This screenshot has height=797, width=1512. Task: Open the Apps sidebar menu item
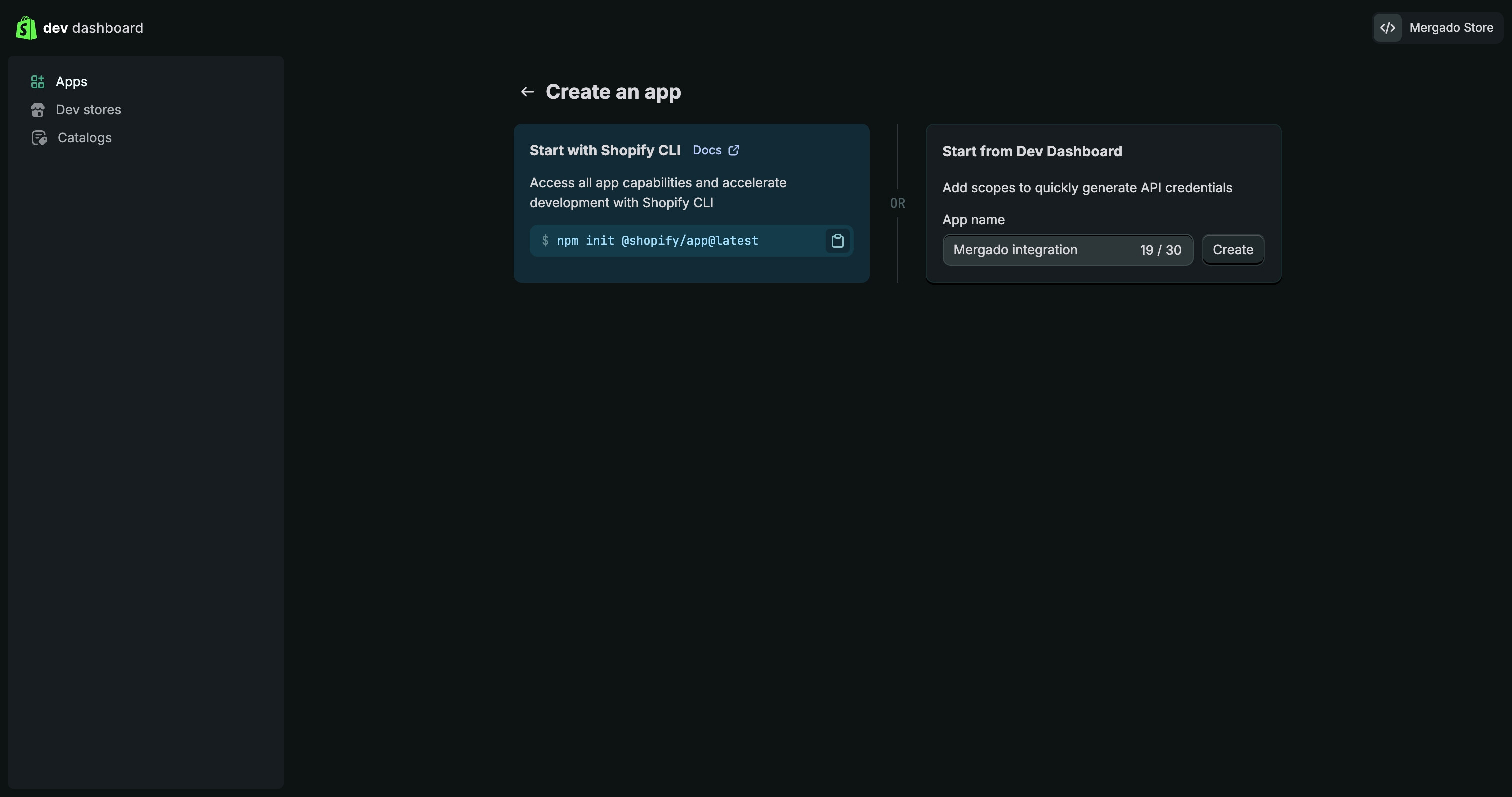71,82
